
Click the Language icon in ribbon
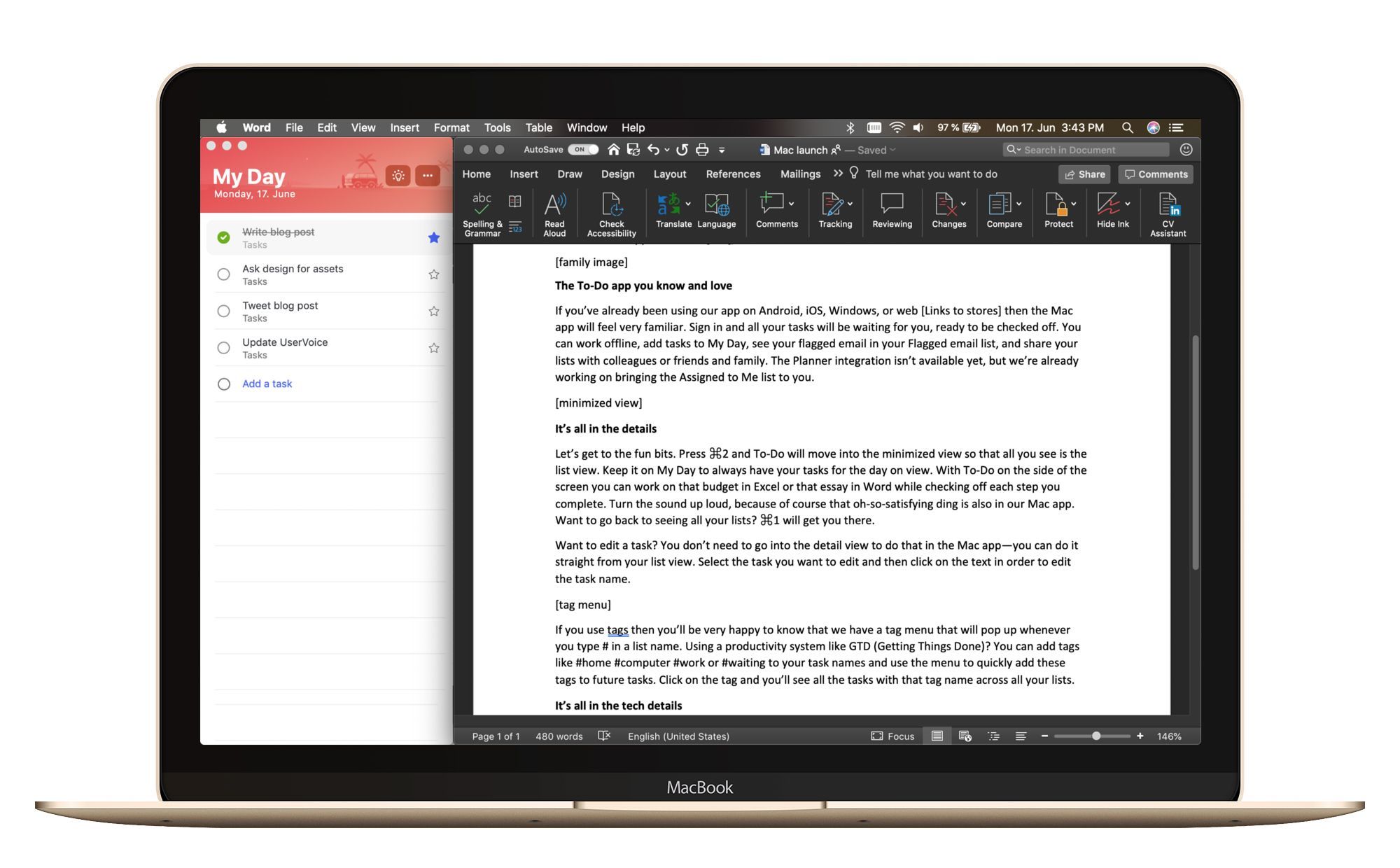pyautogui.click(x=716, y=206)
